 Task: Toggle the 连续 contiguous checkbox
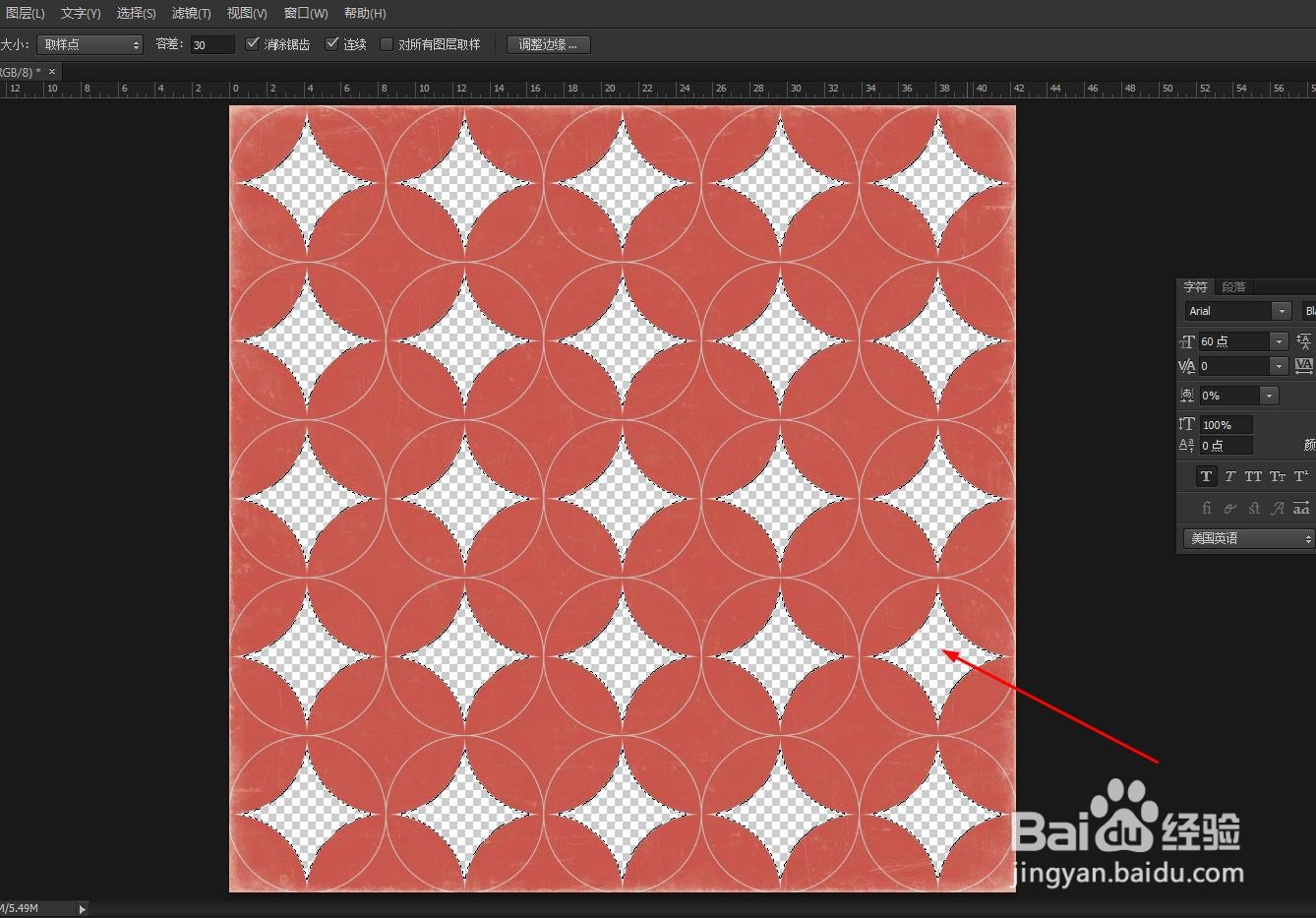(331, 43)
